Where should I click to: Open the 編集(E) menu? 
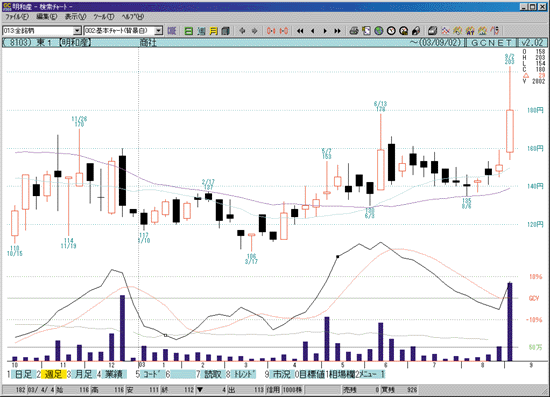tap(46, 16)
